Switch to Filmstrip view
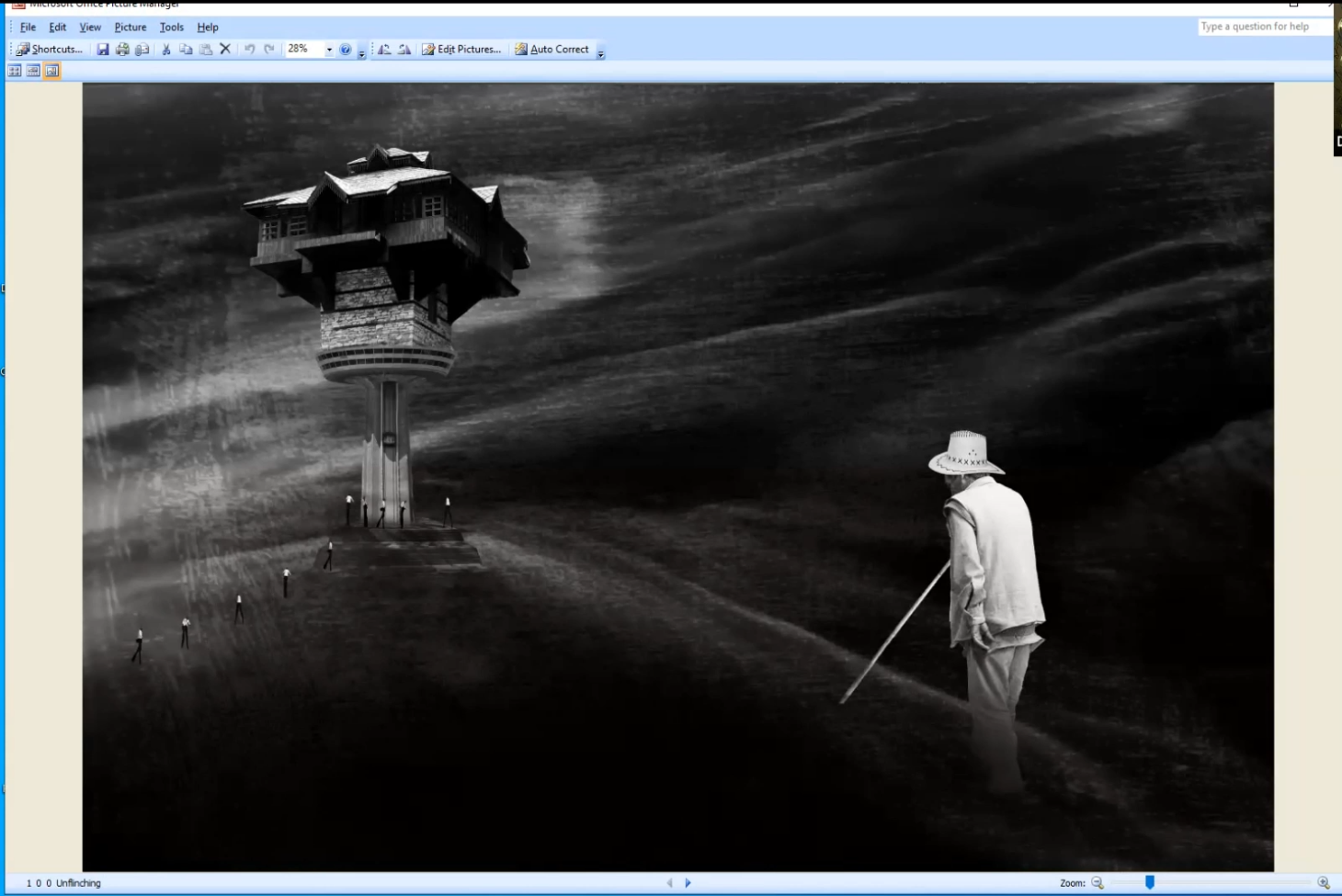 coord(33,71)
